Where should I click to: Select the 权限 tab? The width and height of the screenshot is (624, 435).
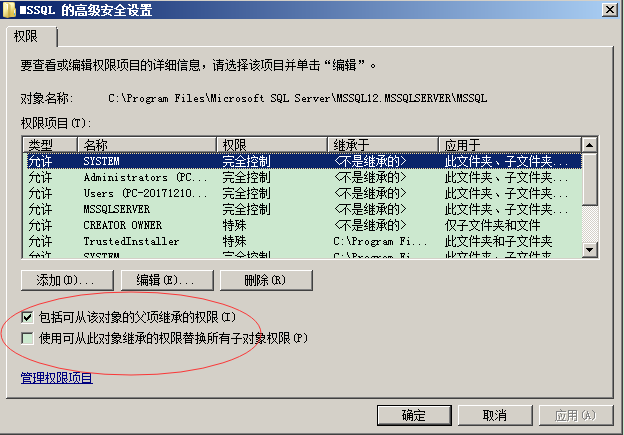pyautogui.click(x=31, y=37)
